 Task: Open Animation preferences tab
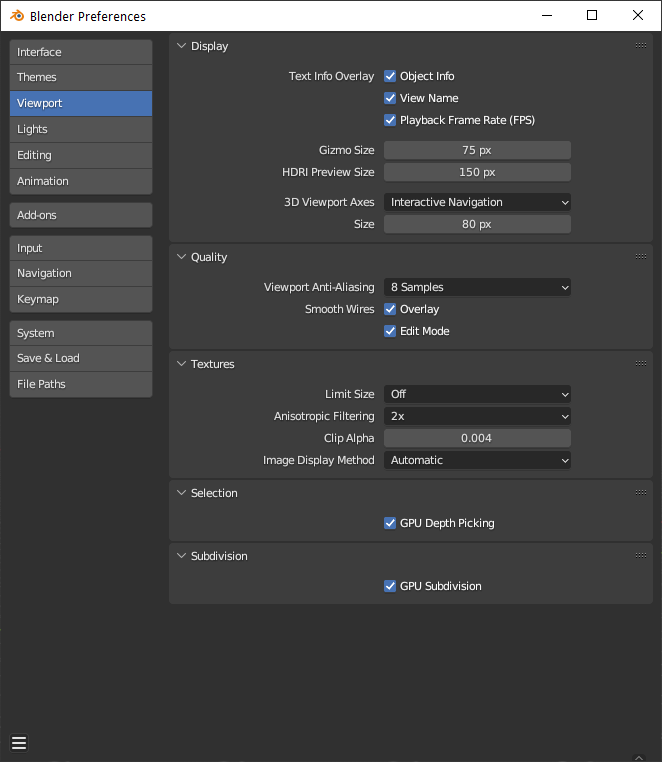[x=81, y=181]
